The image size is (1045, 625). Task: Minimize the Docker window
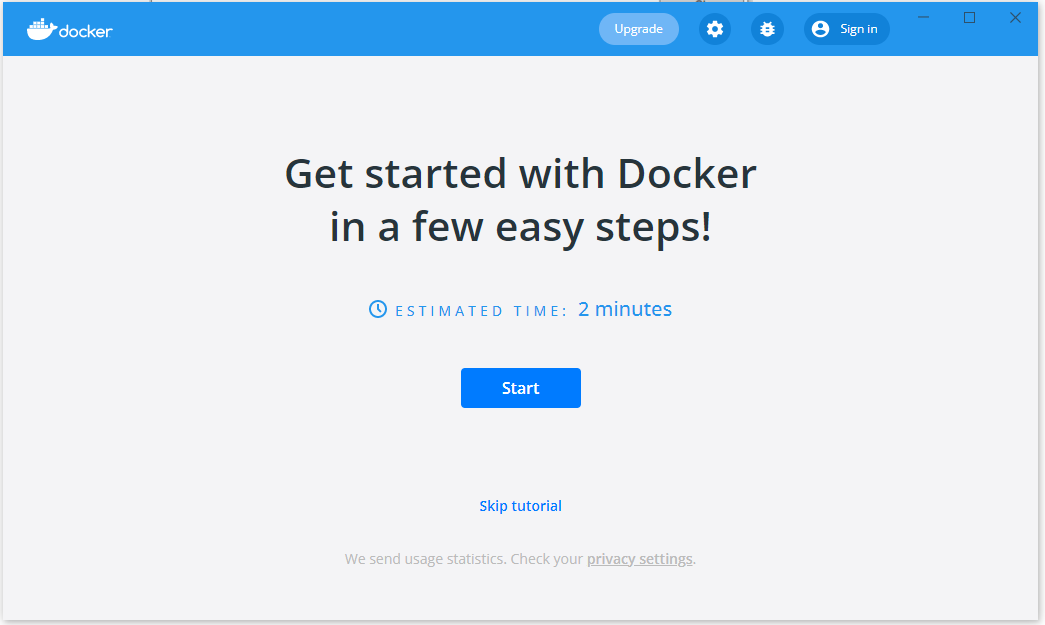click(923, 18)
